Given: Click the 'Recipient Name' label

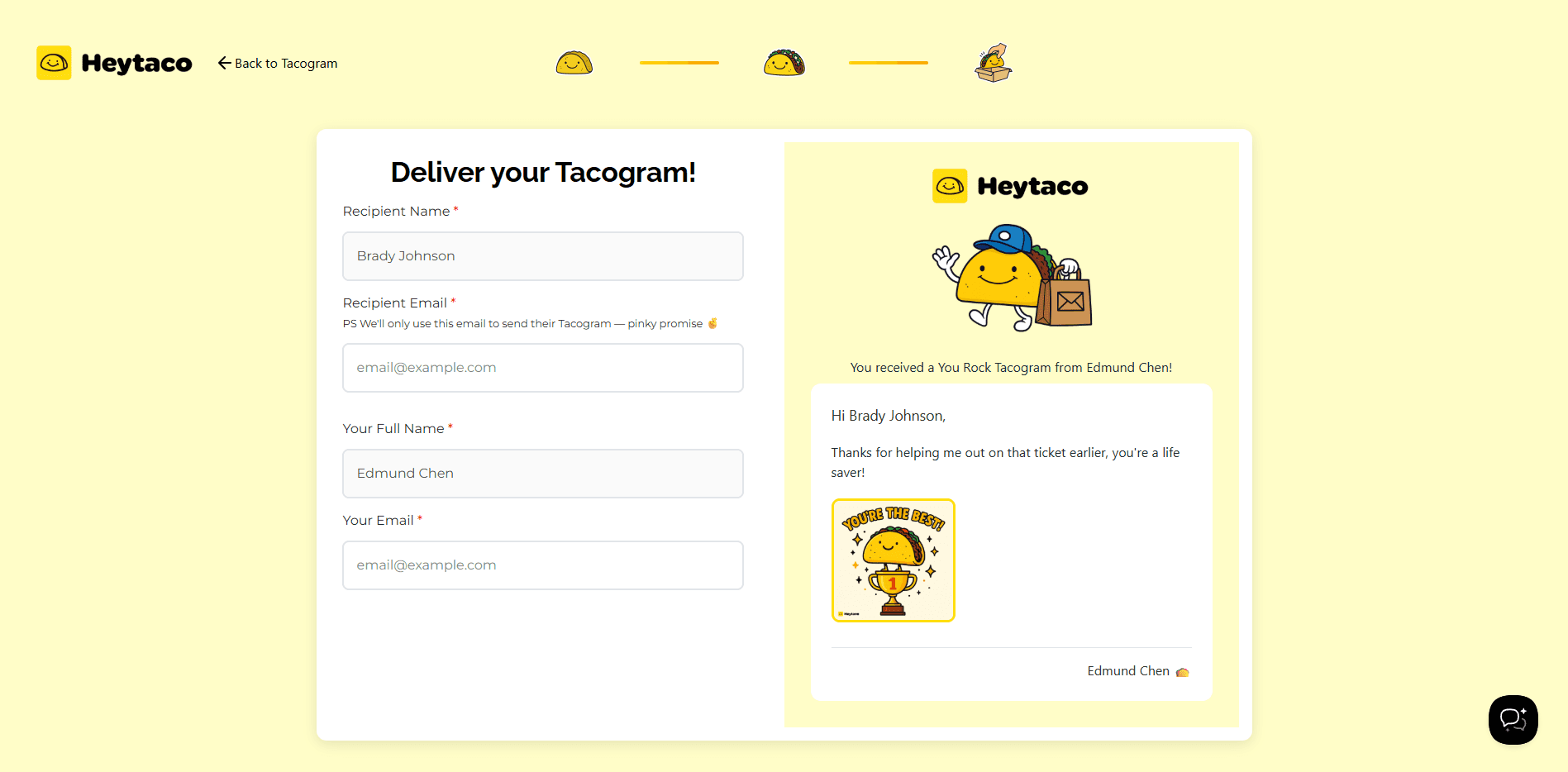Looking at the screenshot, I should pos(397,212).
